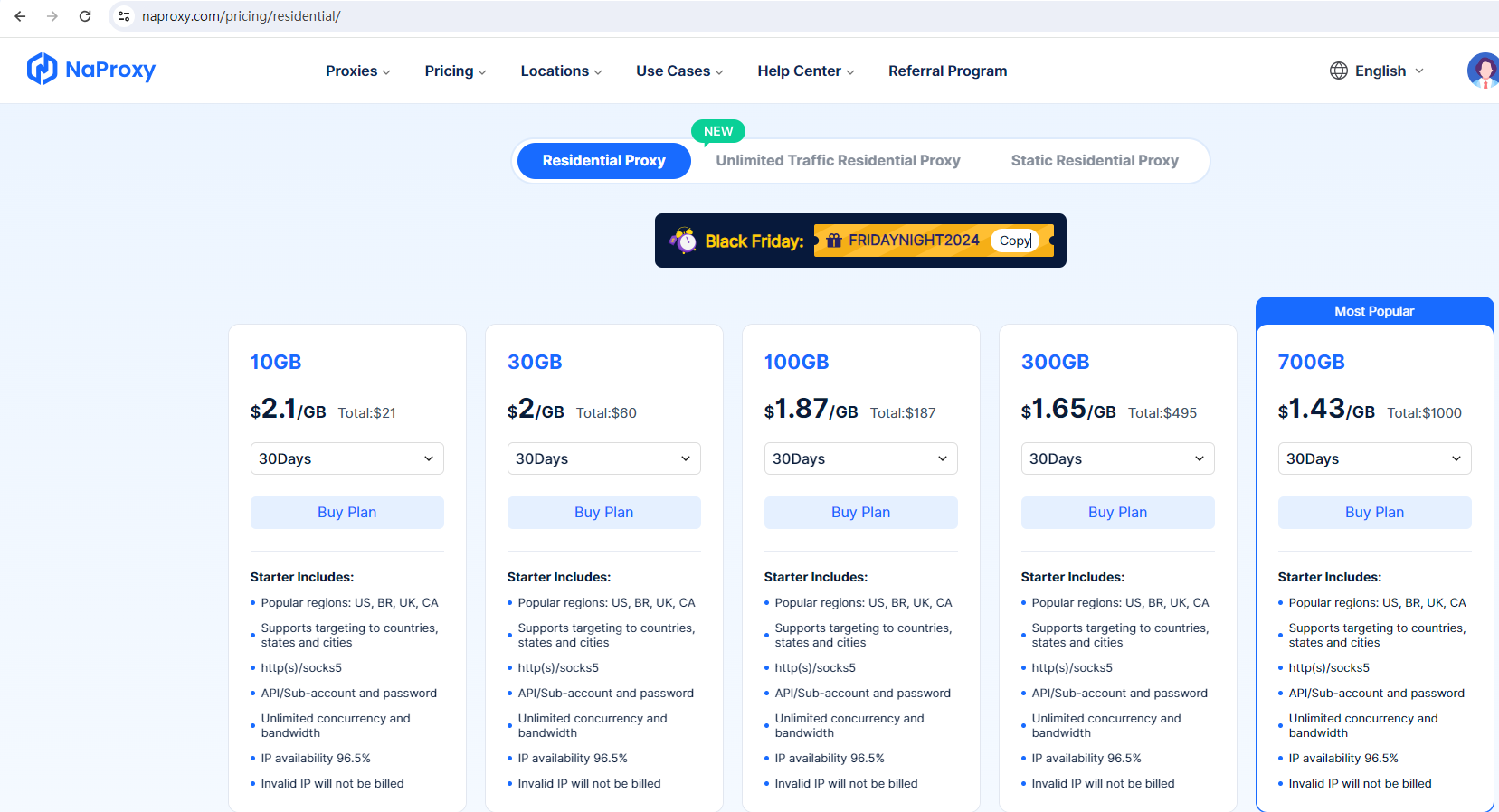Buy the 30GB plan
Viewport: 1499px width, 812px height.
[604, 513]
